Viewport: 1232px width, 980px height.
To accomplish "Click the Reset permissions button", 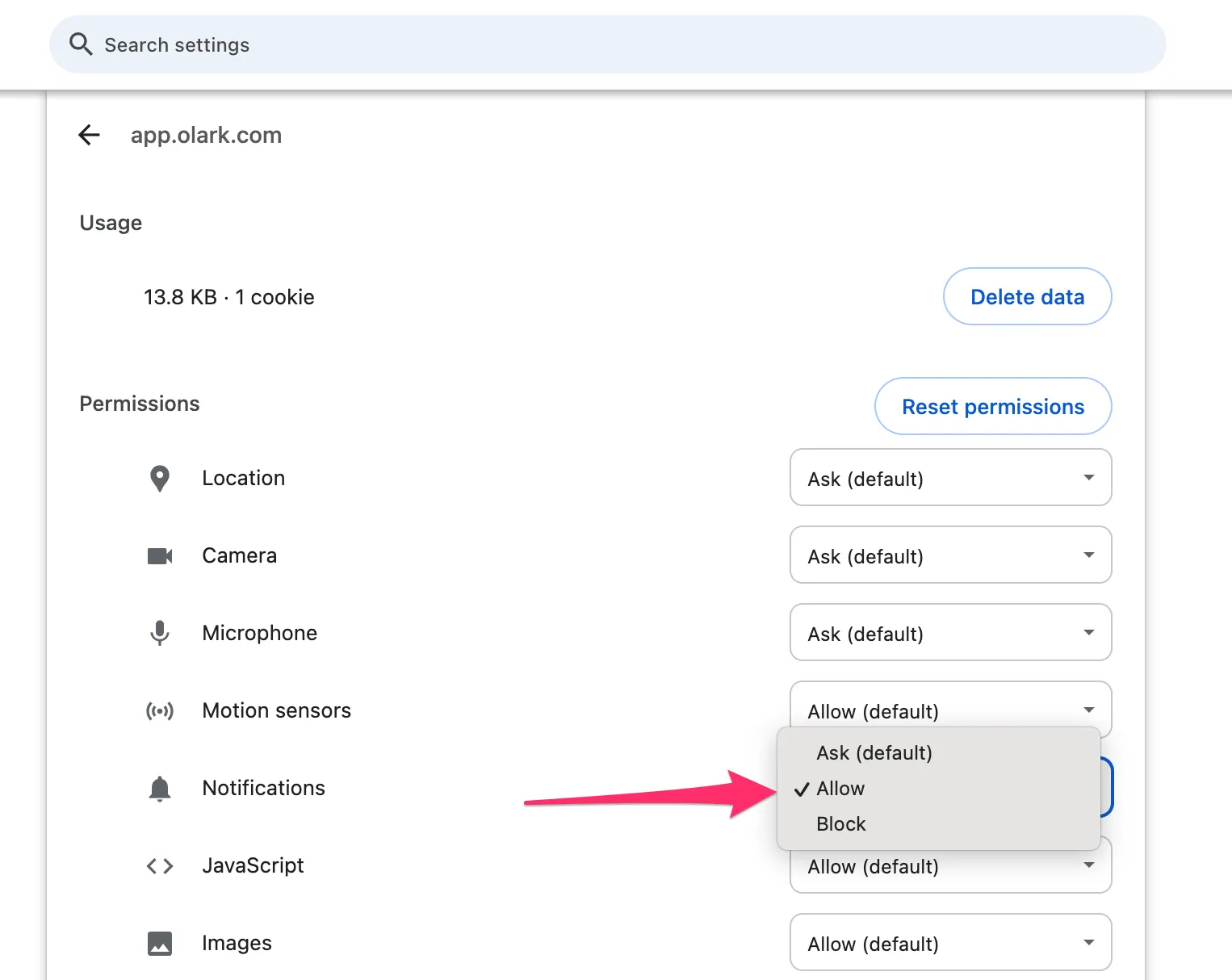I will click(x=992, y=406).
